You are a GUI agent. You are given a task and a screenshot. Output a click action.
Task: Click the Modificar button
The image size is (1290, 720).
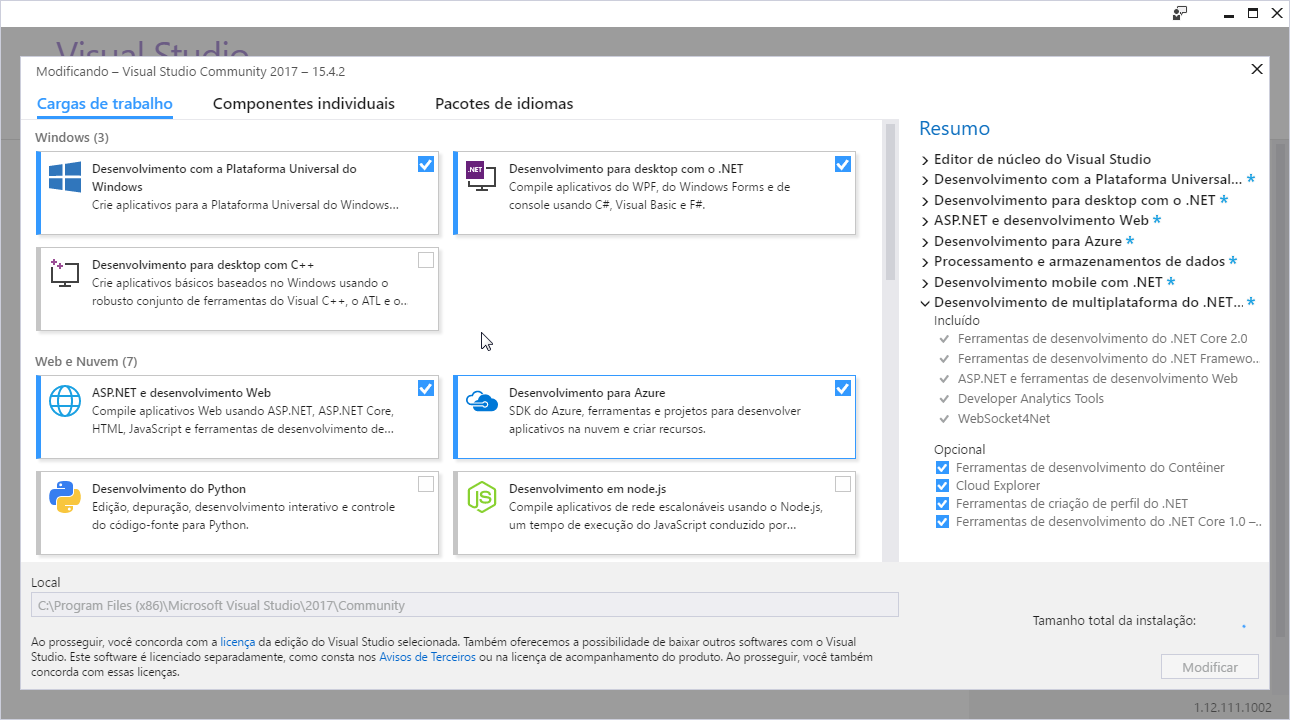pos(1210,667)
